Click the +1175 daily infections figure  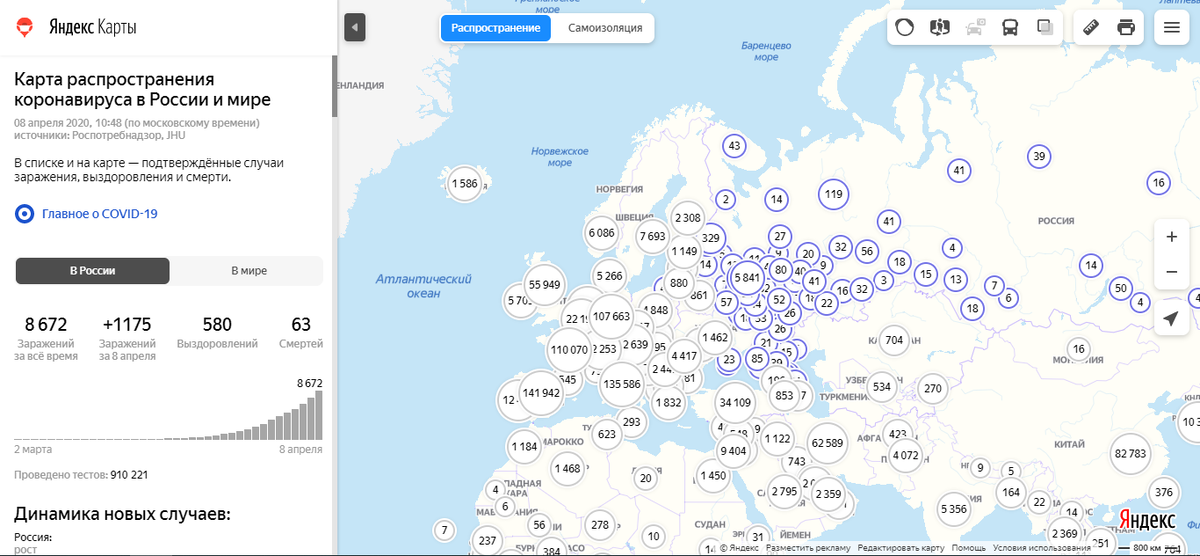point(126,324)
